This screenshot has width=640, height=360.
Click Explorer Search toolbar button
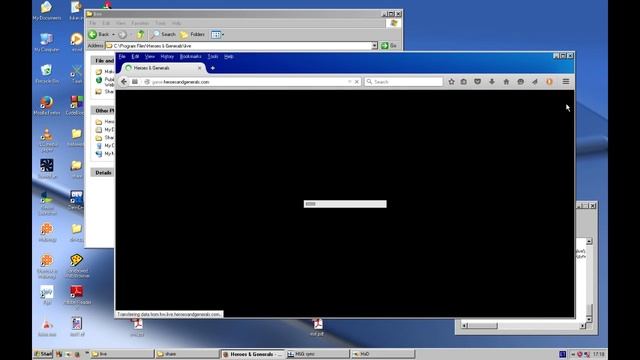pos(163,34)
